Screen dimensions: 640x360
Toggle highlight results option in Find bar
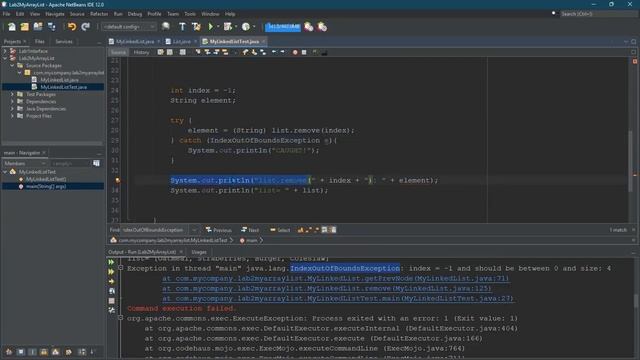(324, 230)
